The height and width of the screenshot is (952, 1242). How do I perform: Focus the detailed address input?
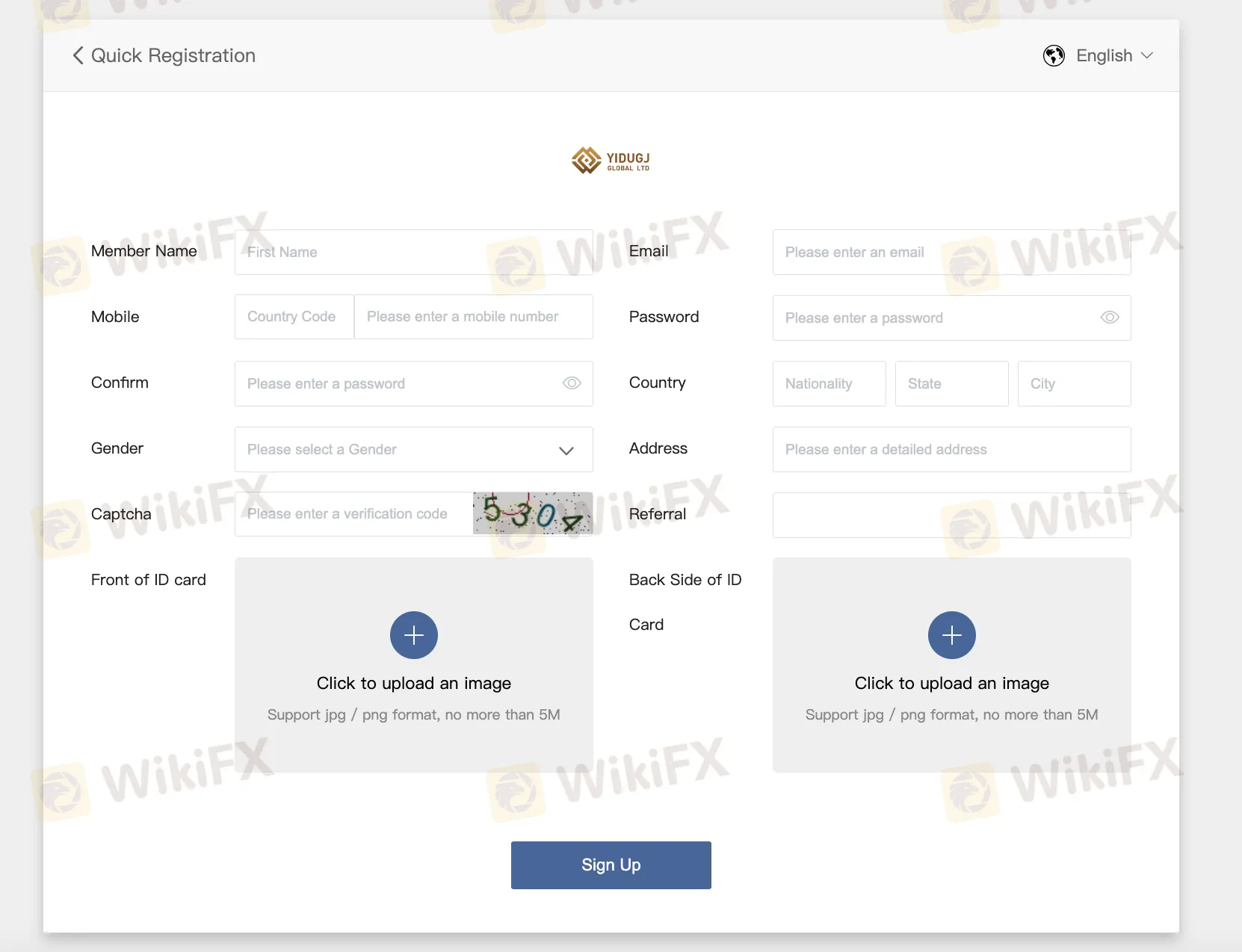[x=952, y=449]
